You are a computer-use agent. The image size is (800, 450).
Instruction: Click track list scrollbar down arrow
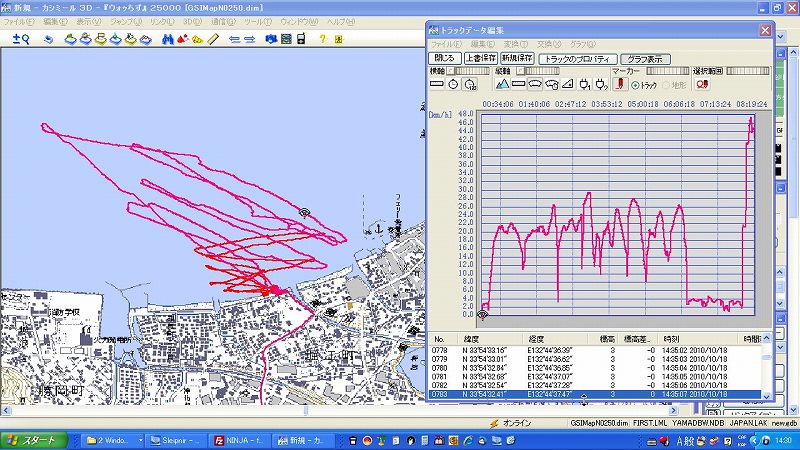pyautogui.click(x=766, y=395)
